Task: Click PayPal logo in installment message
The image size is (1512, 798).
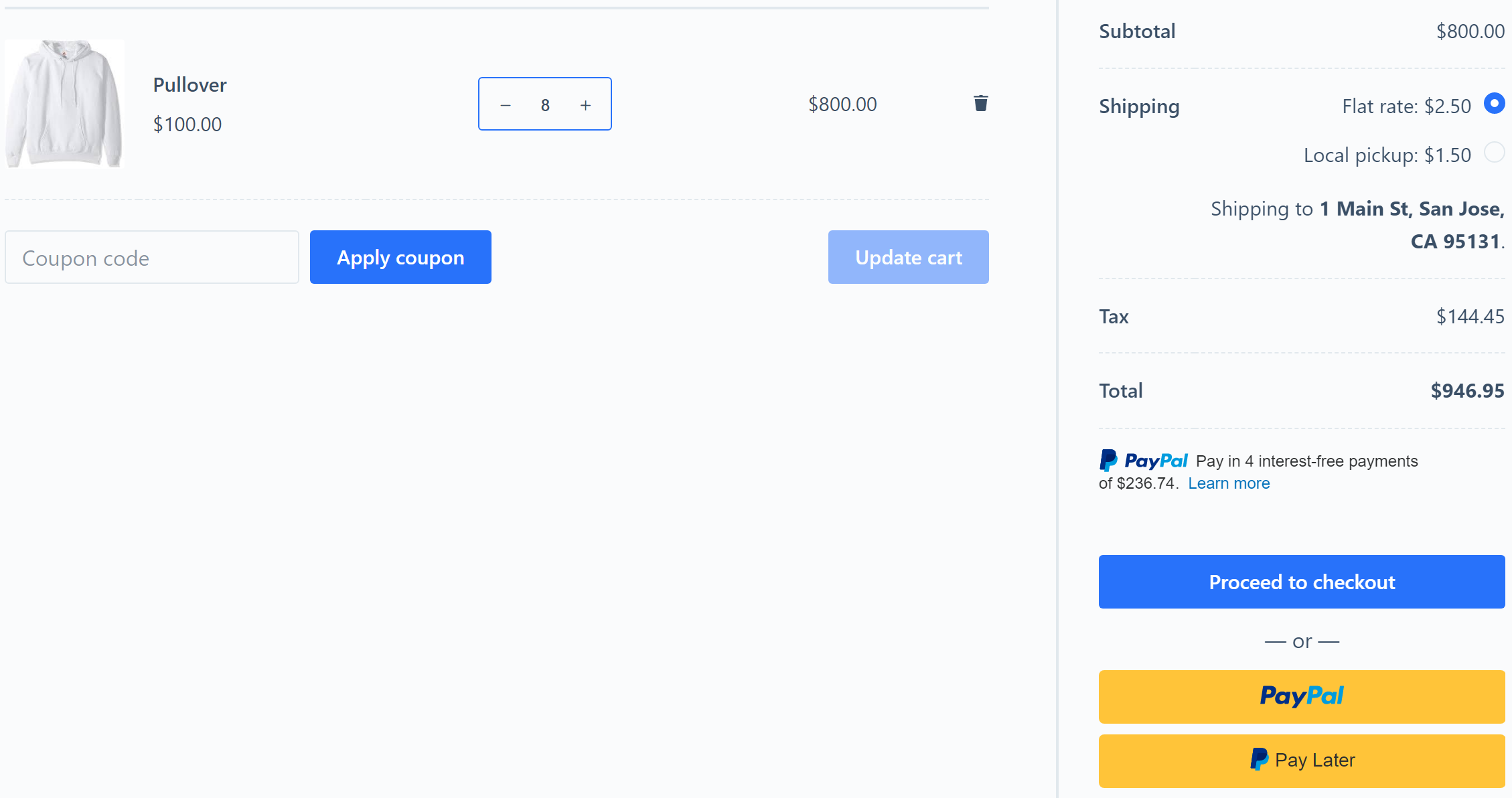Action: pyautogui.click(x=1143, y=461)
